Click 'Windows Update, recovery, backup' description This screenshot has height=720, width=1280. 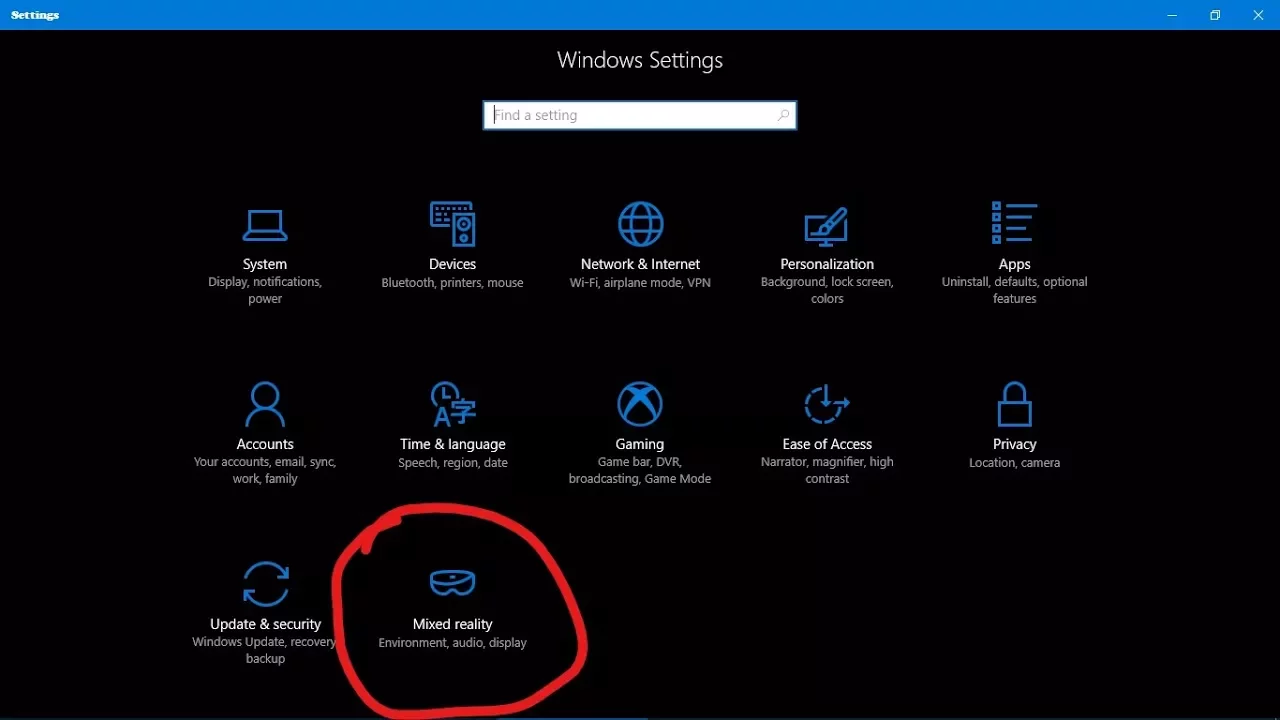[x=265, y=650]
